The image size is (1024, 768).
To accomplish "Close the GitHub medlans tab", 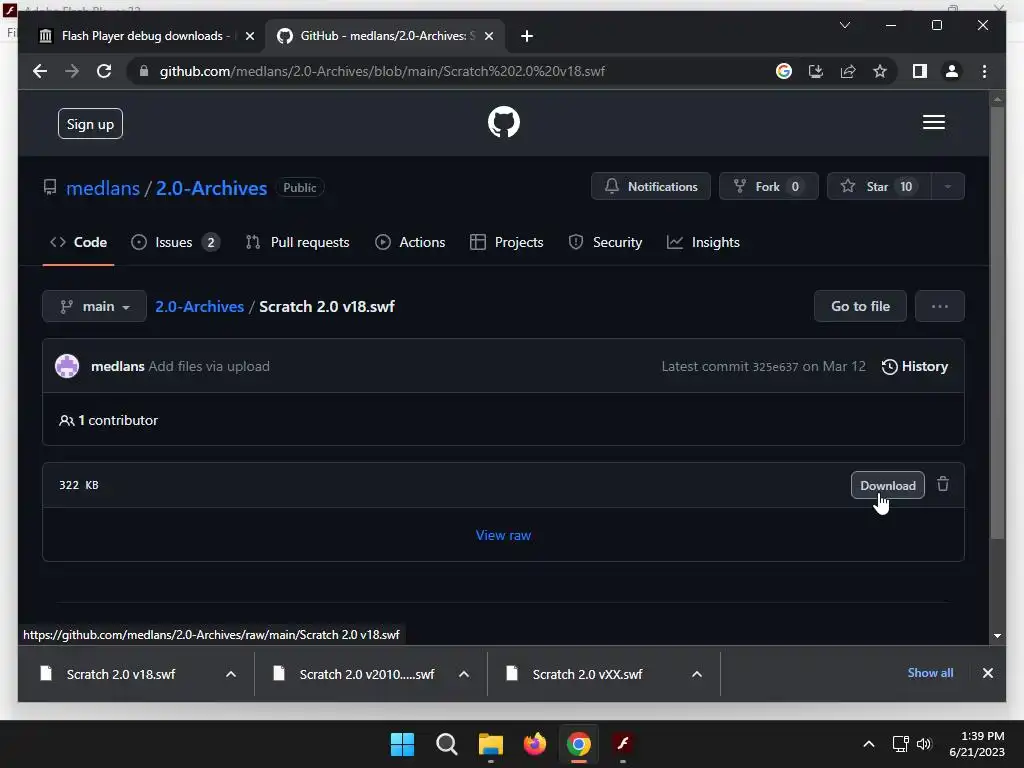I will tap(488, 36).
